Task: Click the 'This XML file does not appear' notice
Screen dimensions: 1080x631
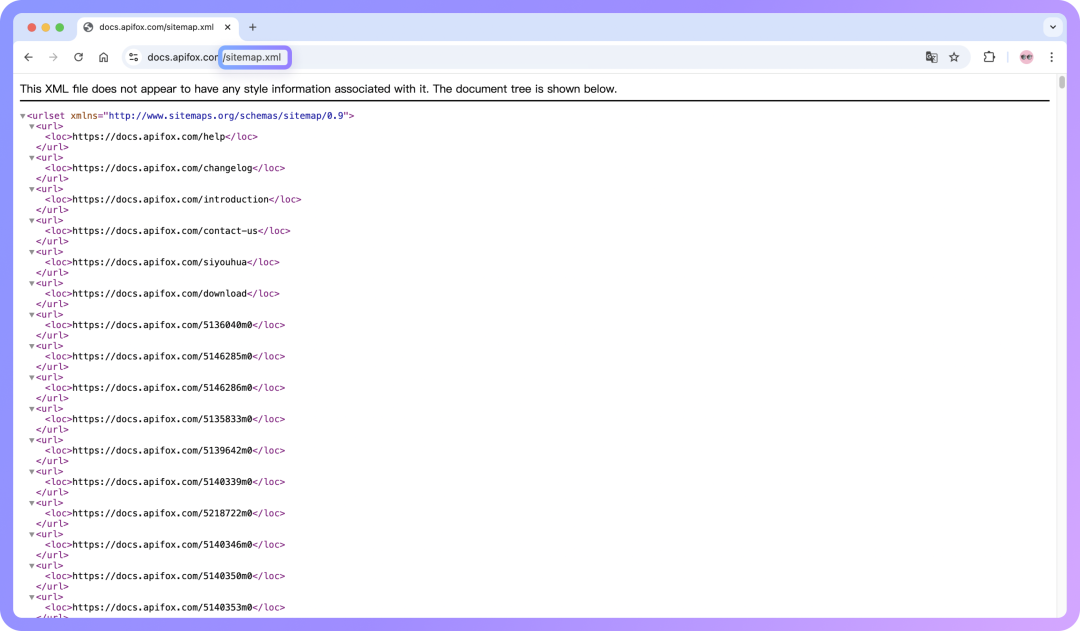Action: 318,89
